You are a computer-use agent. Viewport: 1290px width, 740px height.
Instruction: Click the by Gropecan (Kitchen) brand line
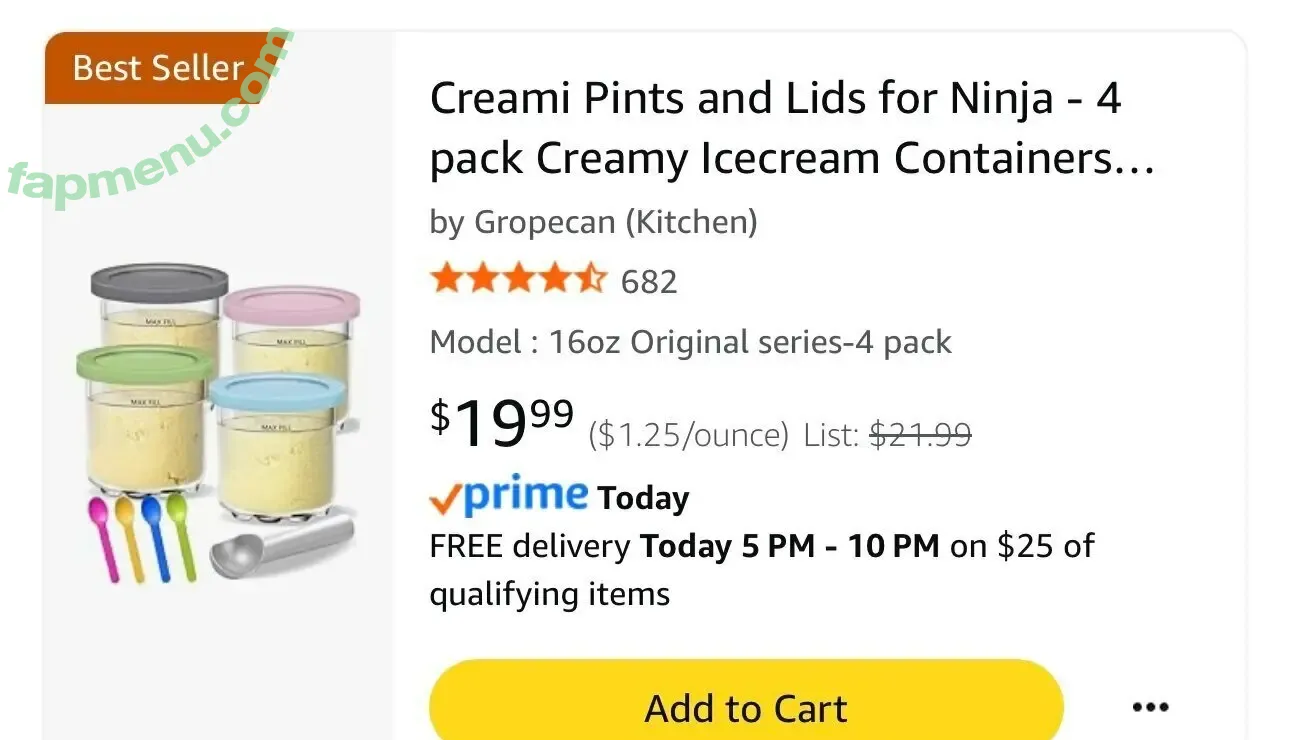coord(593,221)
